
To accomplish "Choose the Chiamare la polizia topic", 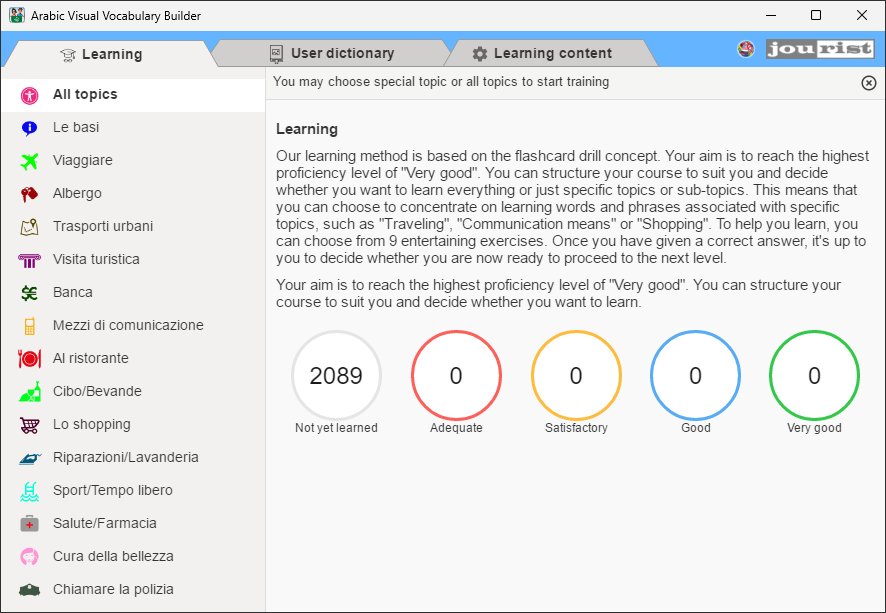I will [133, 589].
